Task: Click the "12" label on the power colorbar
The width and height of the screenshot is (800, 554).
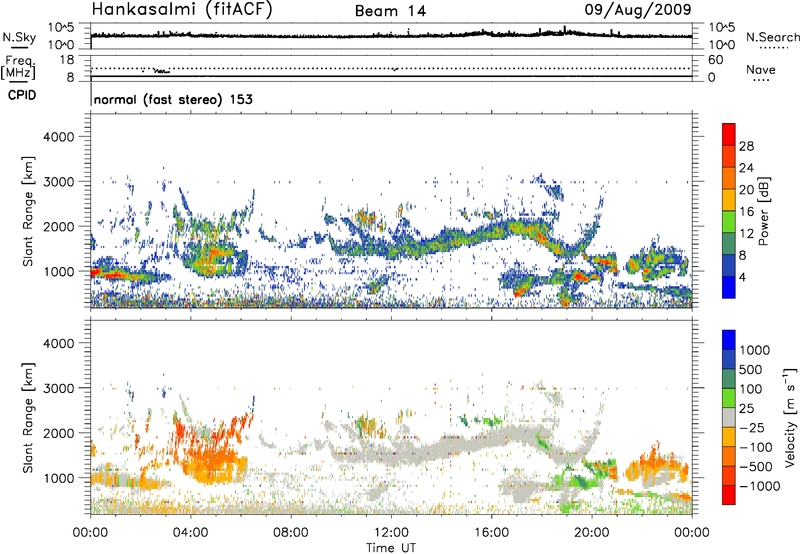Action: point(746,234)
